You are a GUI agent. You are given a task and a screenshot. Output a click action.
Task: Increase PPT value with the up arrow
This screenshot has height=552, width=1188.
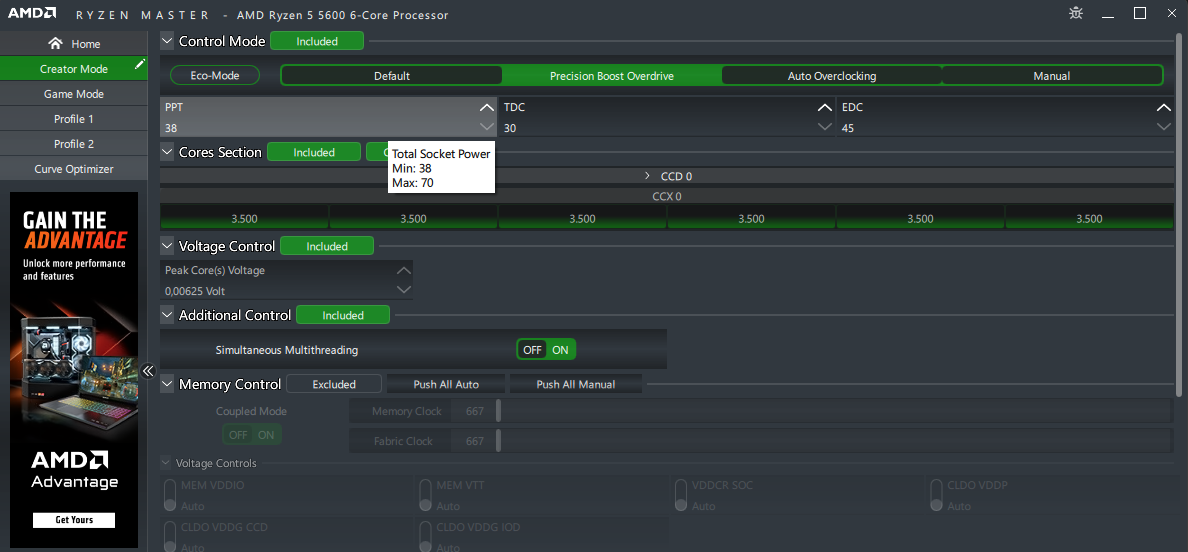(487, 108)
